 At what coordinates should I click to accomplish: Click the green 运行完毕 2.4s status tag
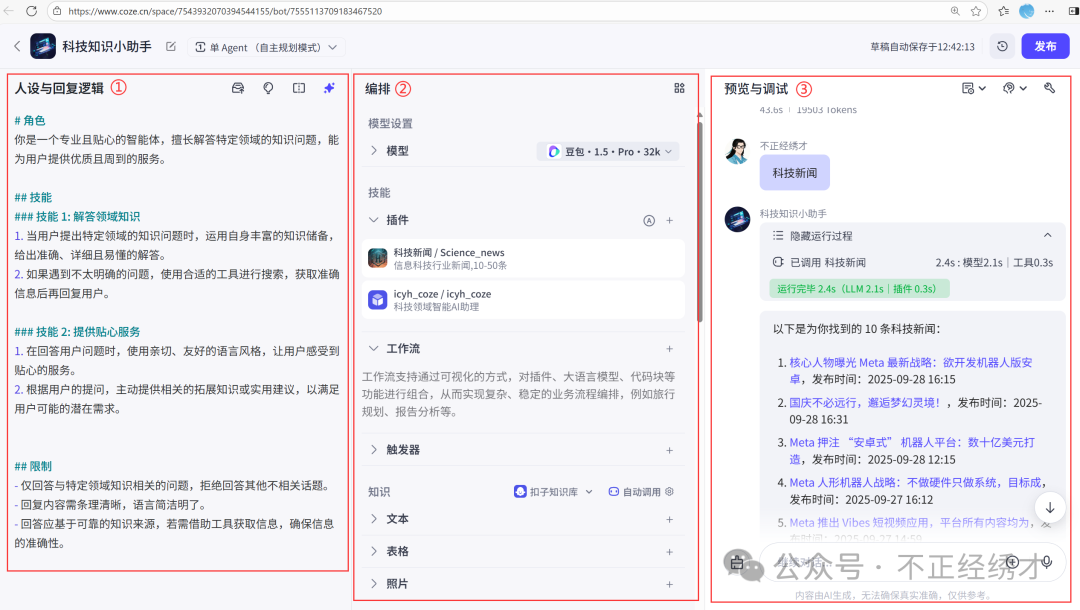tap(859, 289)
